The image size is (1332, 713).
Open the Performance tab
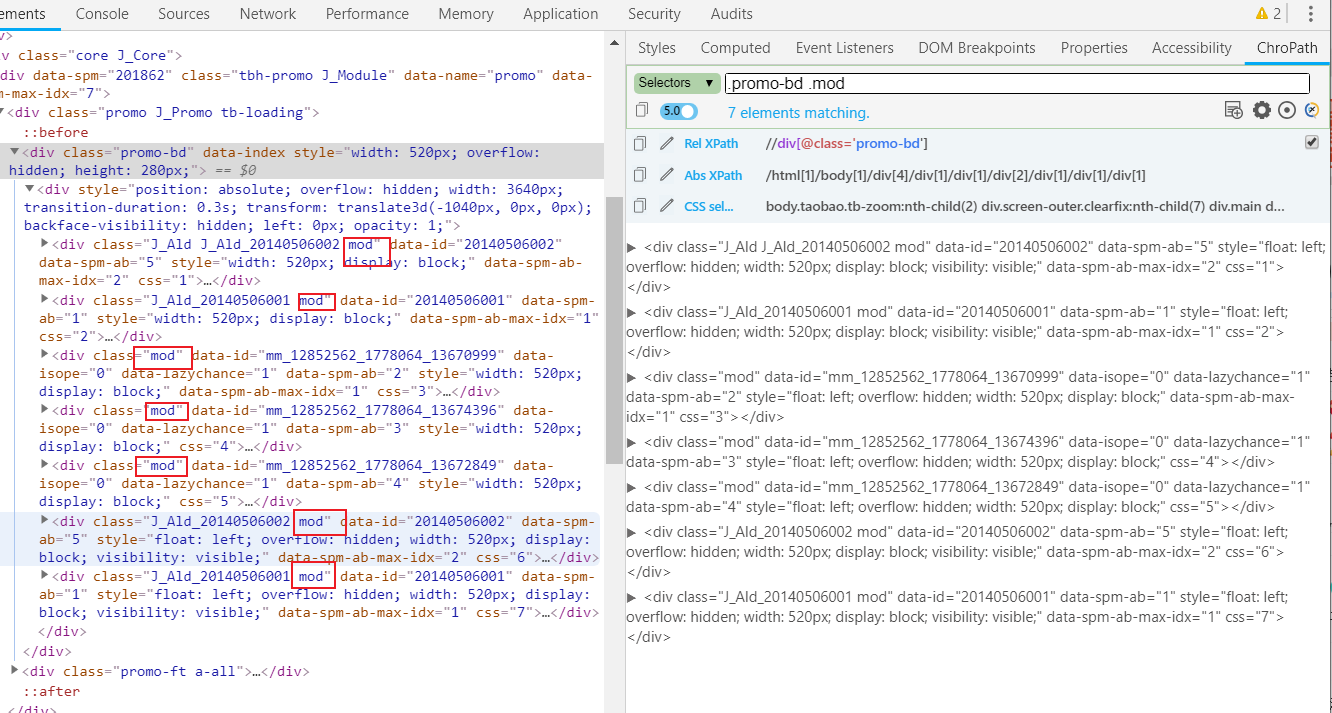click(x=367, y=14)
